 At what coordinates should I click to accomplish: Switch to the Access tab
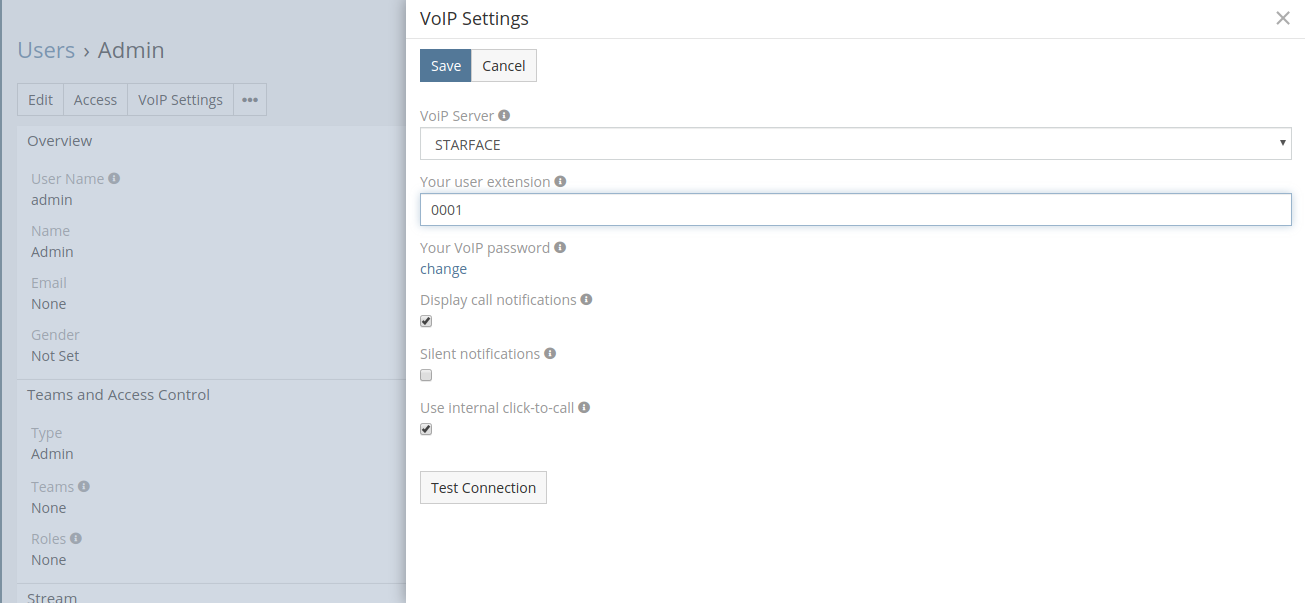pos(95,99)
